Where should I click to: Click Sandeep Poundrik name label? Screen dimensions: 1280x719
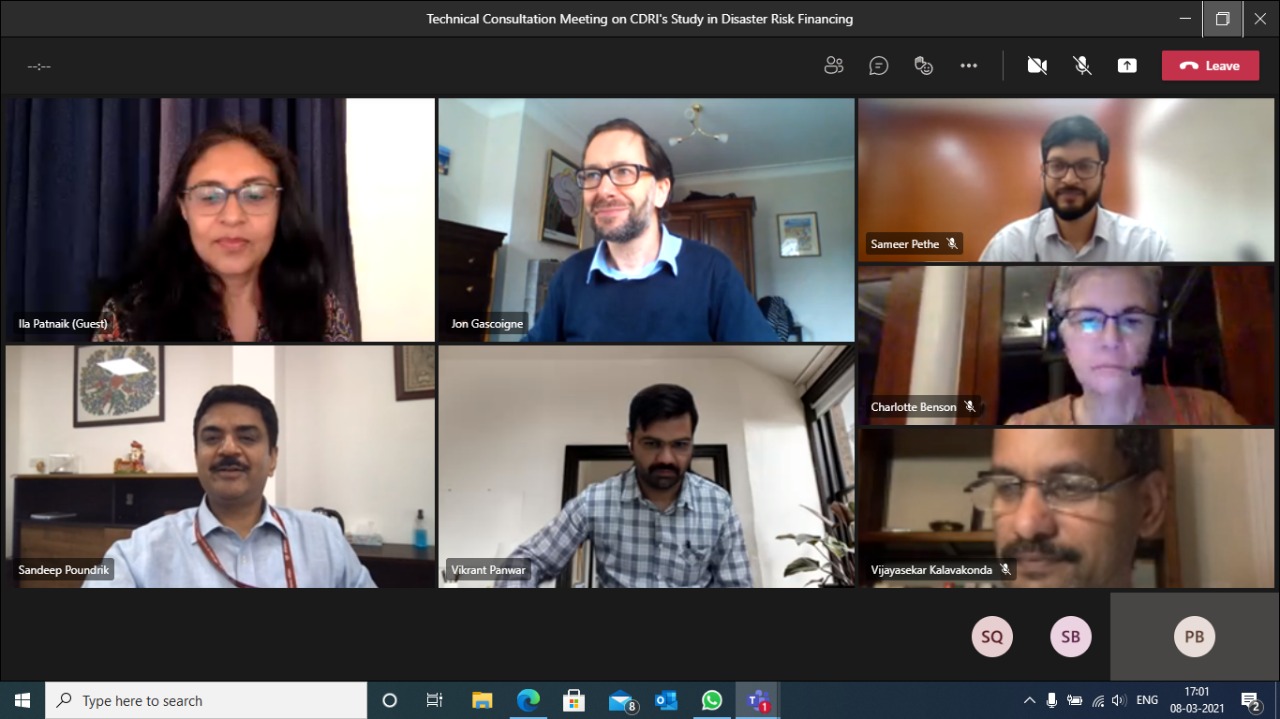click(x=63, y=570)
